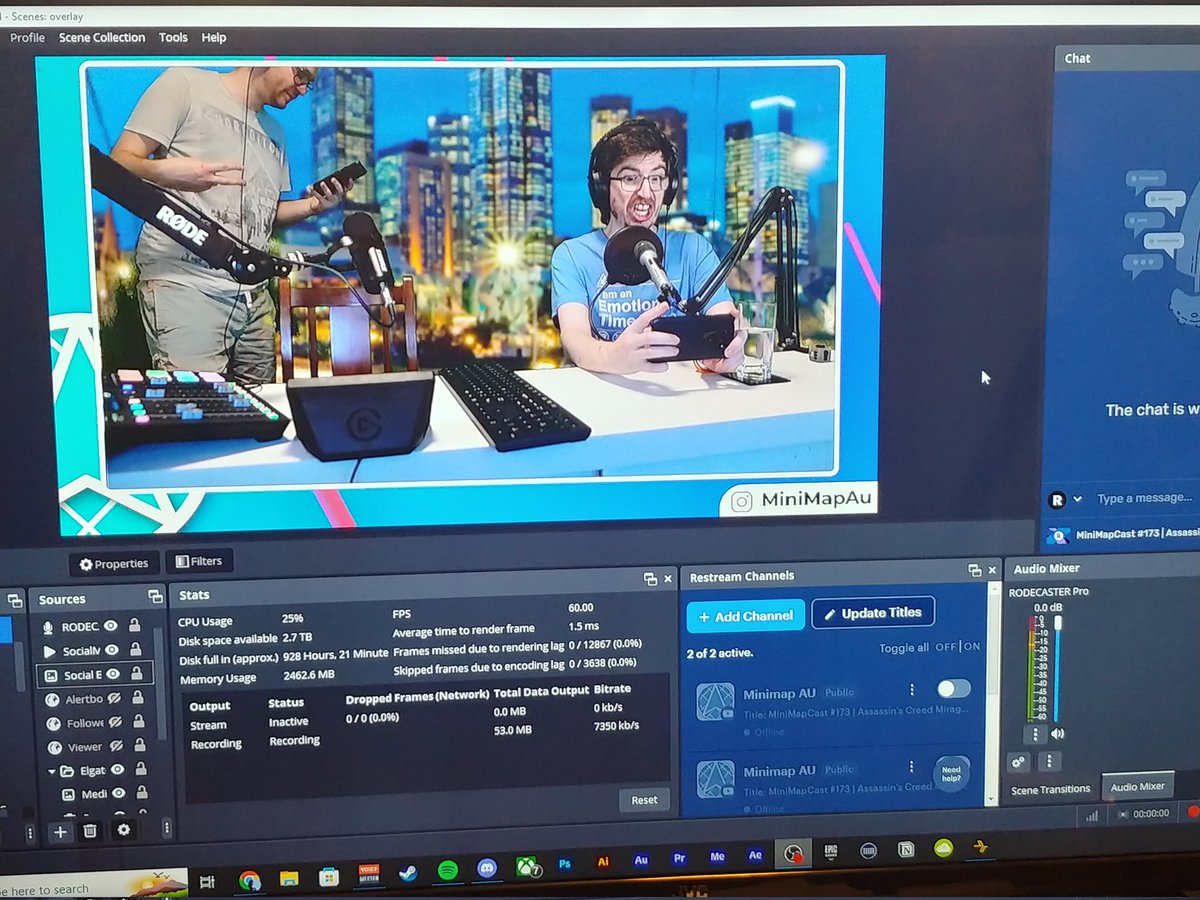Open Audio Mixer three-dot menu beside gears

pyautogui.click(x=1048, y=762)
